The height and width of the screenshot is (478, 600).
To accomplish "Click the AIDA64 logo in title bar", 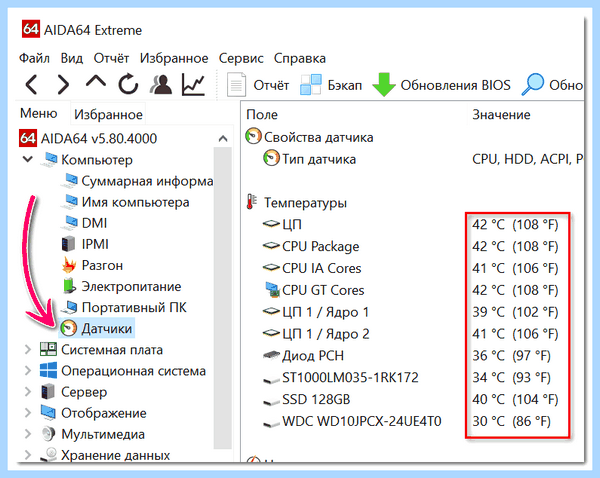I will pos(31,29).
